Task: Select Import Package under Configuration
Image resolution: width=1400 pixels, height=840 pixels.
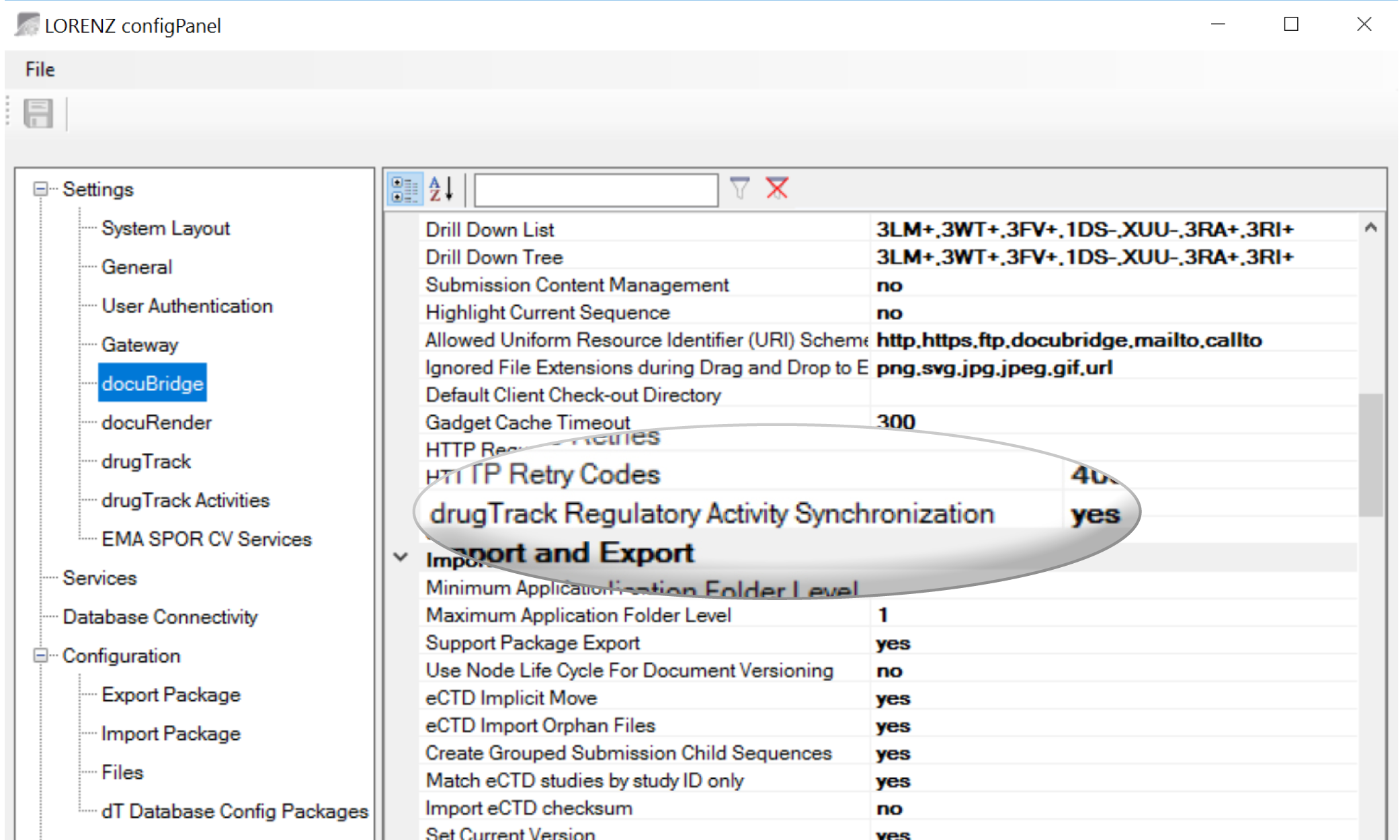Action: [x=171, y=734]
